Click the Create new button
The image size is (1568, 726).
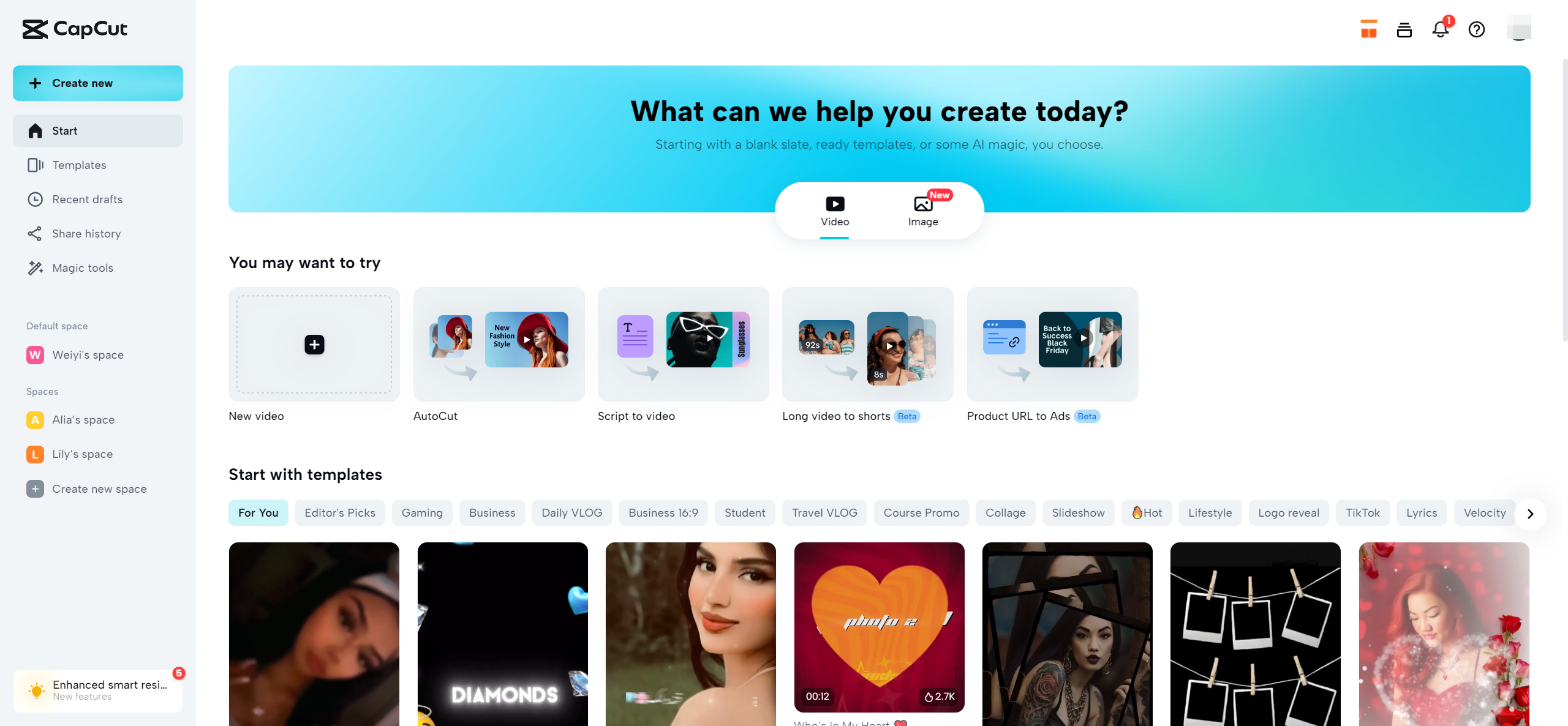[x=97, y=83]
